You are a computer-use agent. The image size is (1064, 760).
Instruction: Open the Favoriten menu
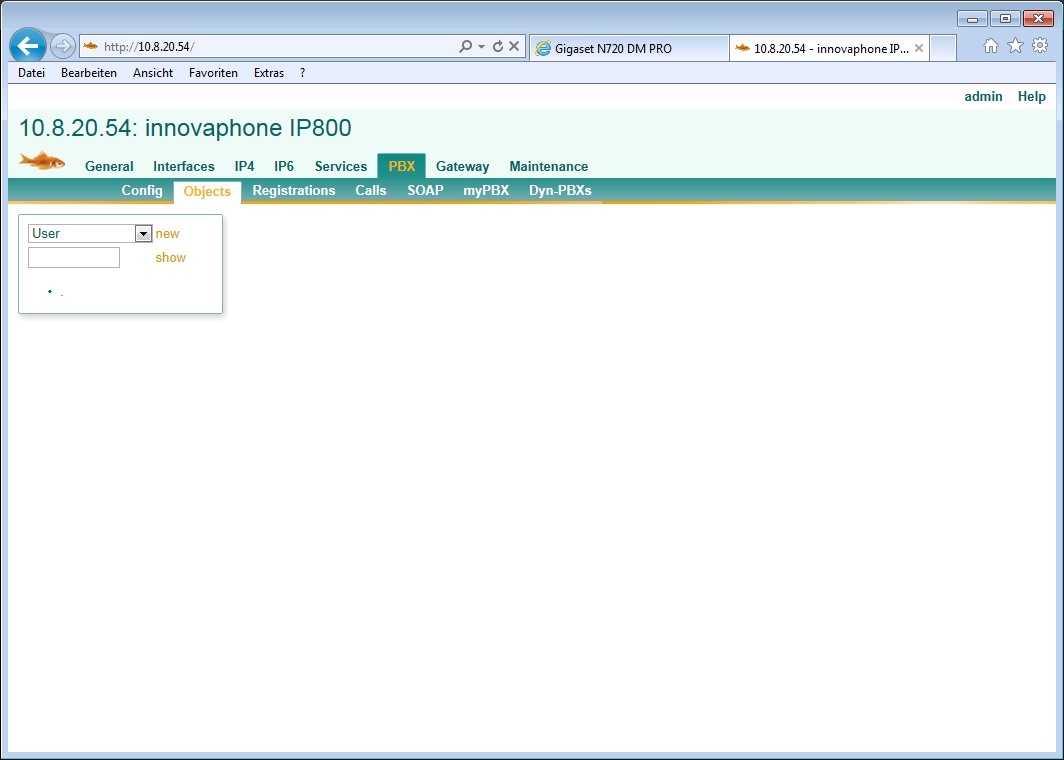point(213,73)
